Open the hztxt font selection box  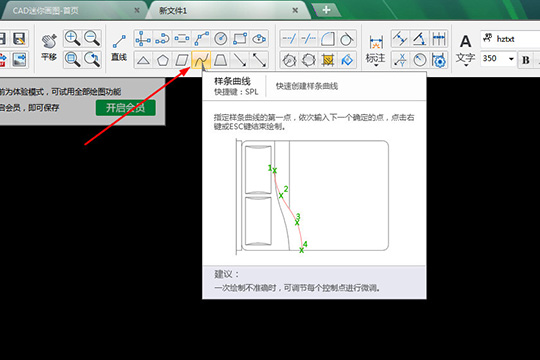pos(510,39)
